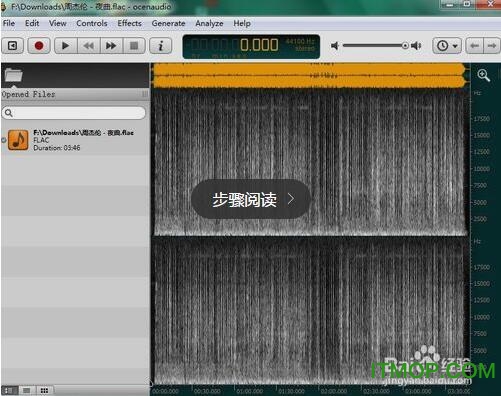
Task: Stop playback
Action: point(134,46)
